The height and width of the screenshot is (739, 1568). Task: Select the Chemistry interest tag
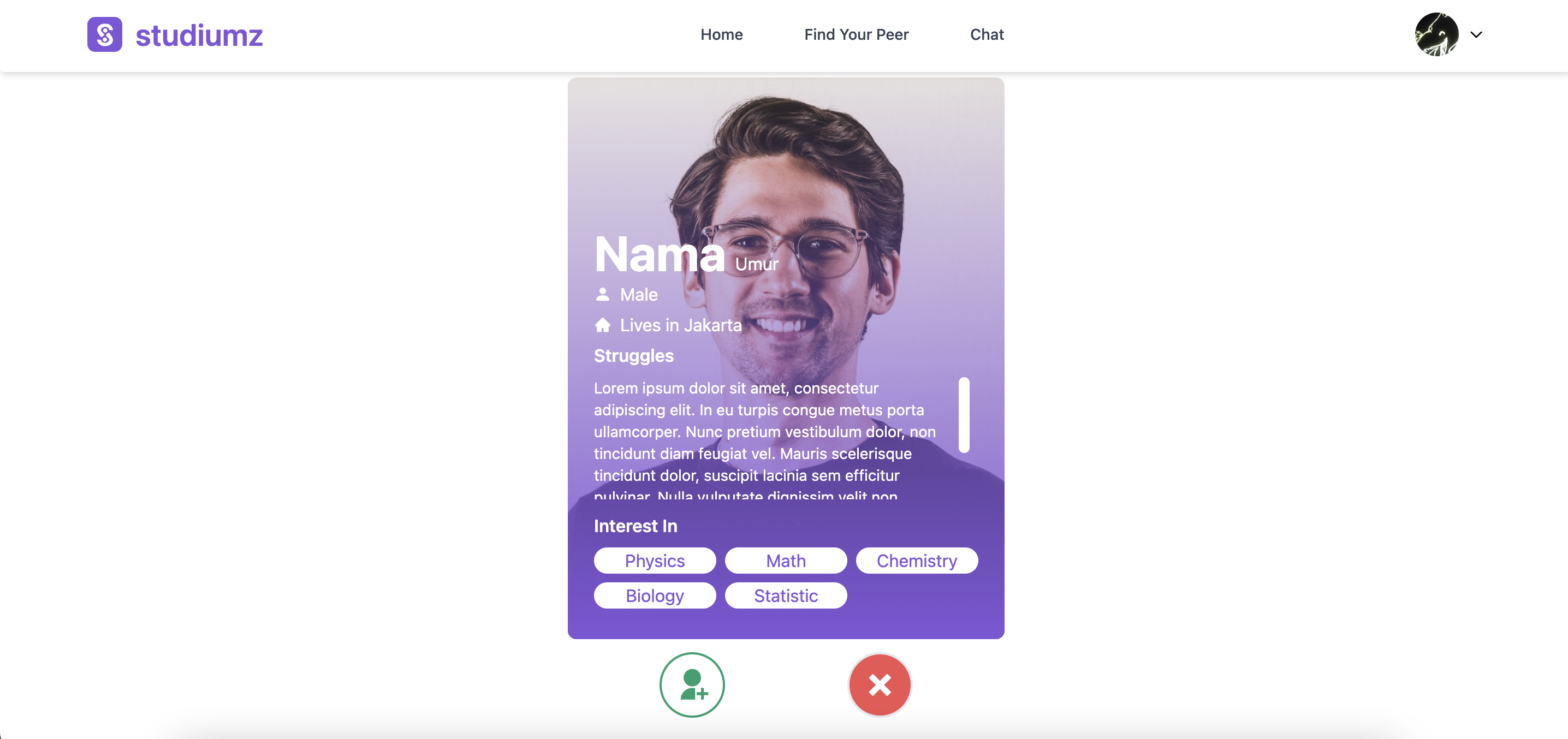[917, 561]
